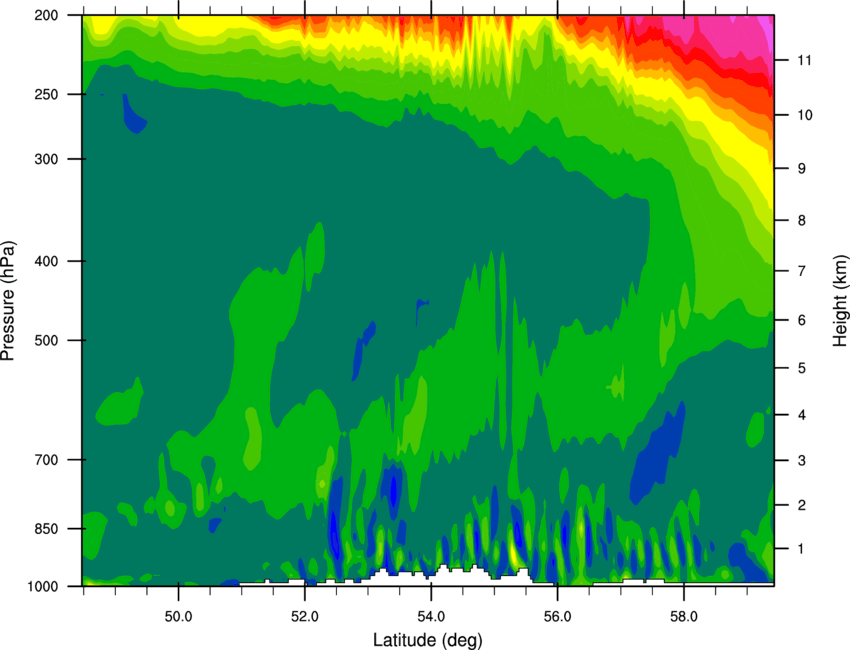This screenshot has width=850, height=650.
Task: Pick the 6 km height label
Action: pyautogui.click(x=802, y=320)
